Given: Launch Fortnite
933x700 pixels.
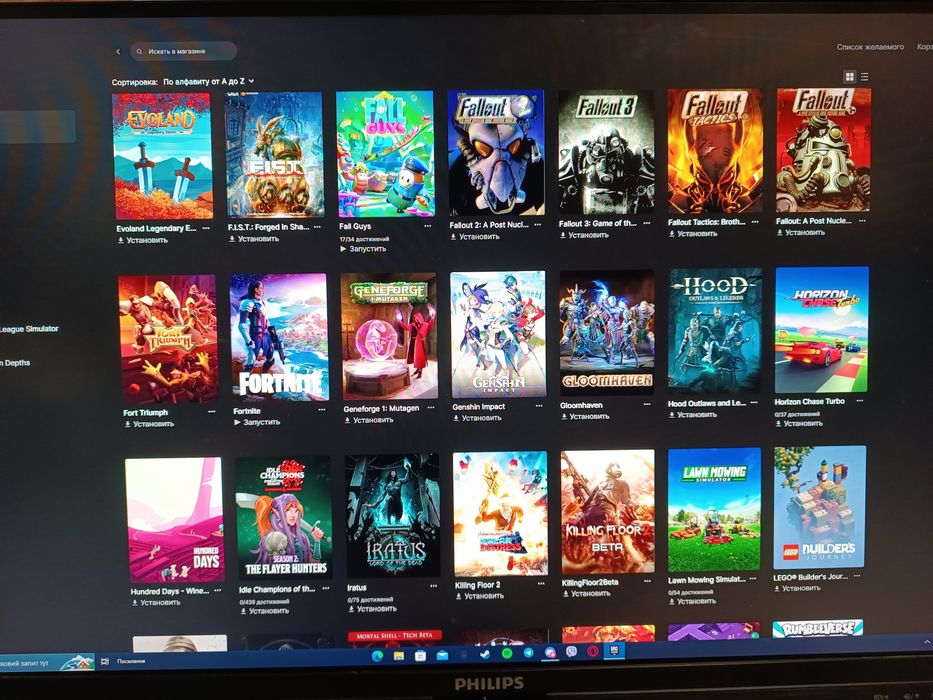Looking at the screenshot, I should pos(256,422).
